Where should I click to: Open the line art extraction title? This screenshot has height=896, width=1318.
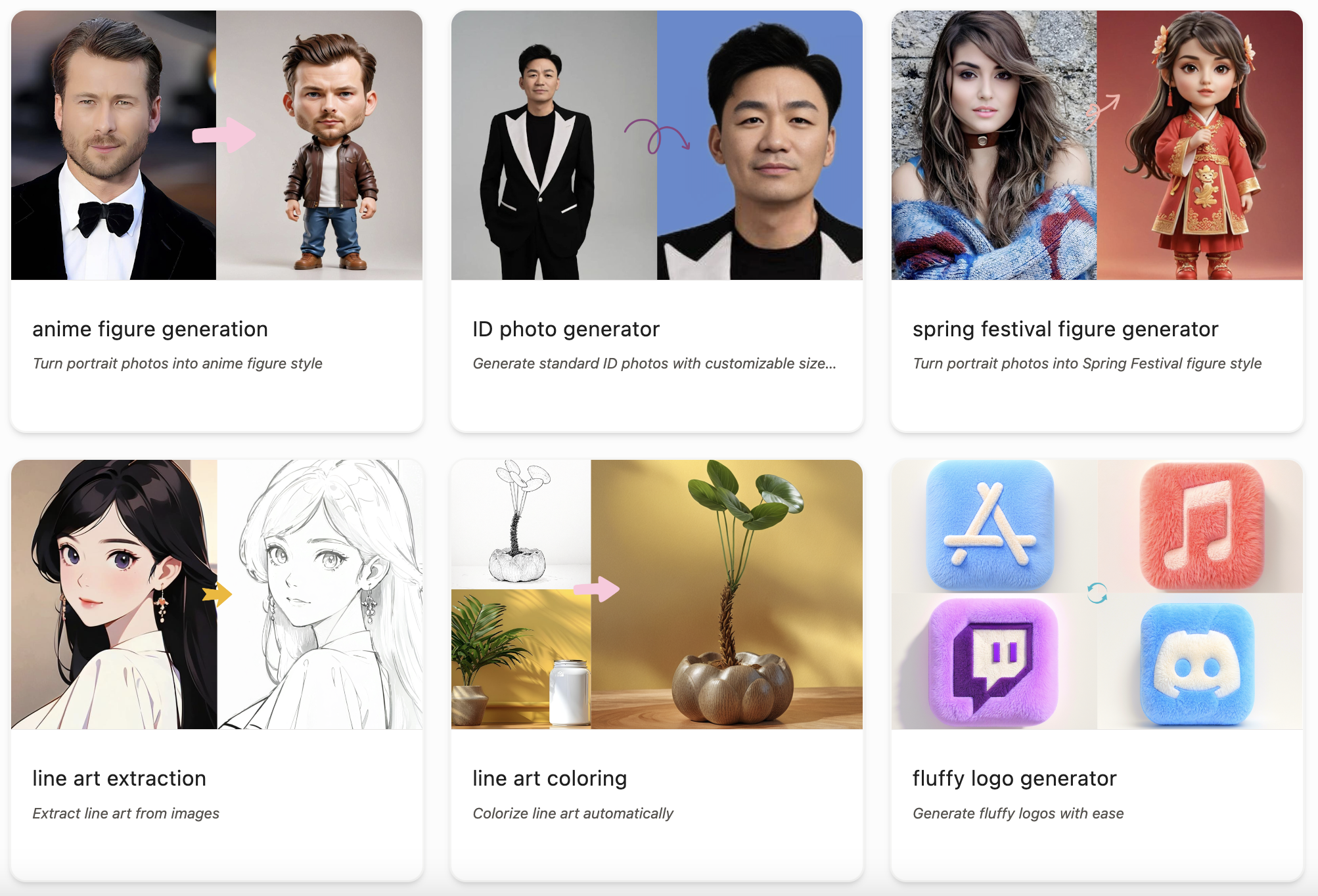click(119, 778)
